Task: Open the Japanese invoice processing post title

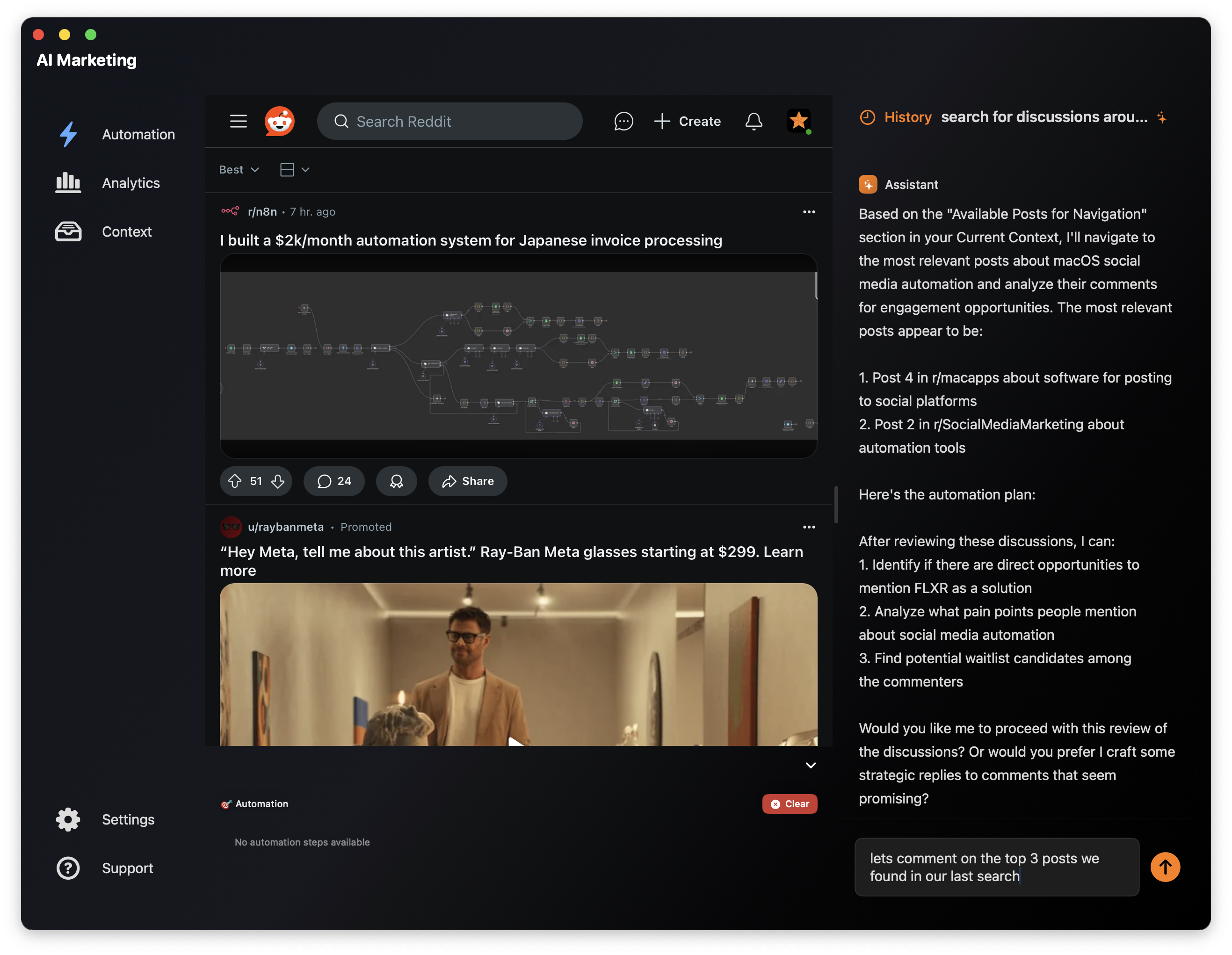Action: [471, 240]
